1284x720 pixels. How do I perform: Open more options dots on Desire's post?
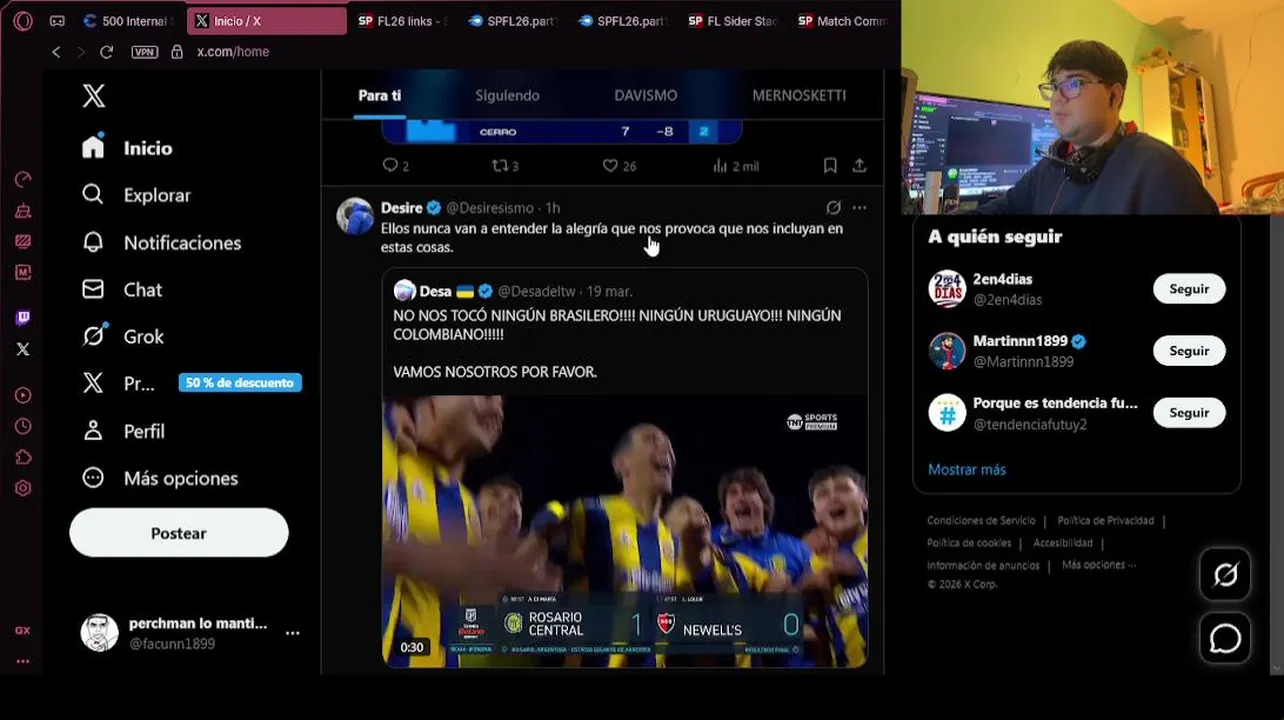tap(859, 208)
